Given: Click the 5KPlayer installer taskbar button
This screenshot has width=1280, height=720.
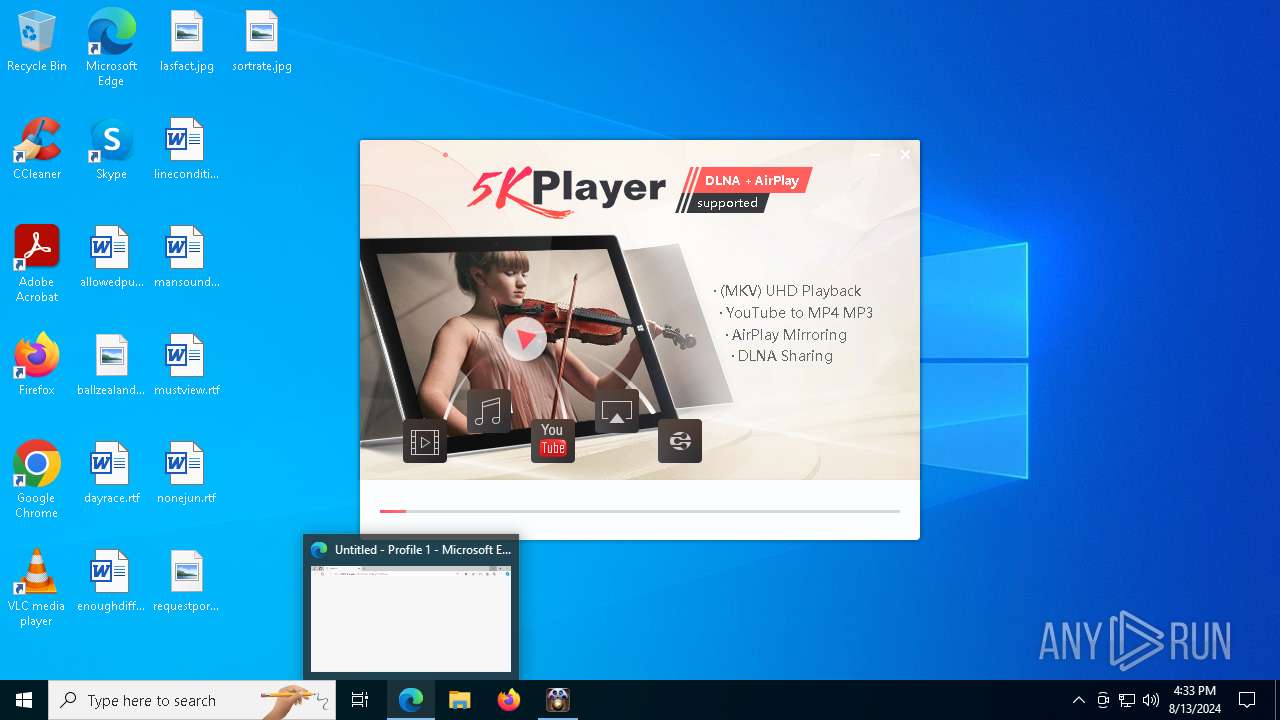Looking at the screenshot, I should pos(557,700).
